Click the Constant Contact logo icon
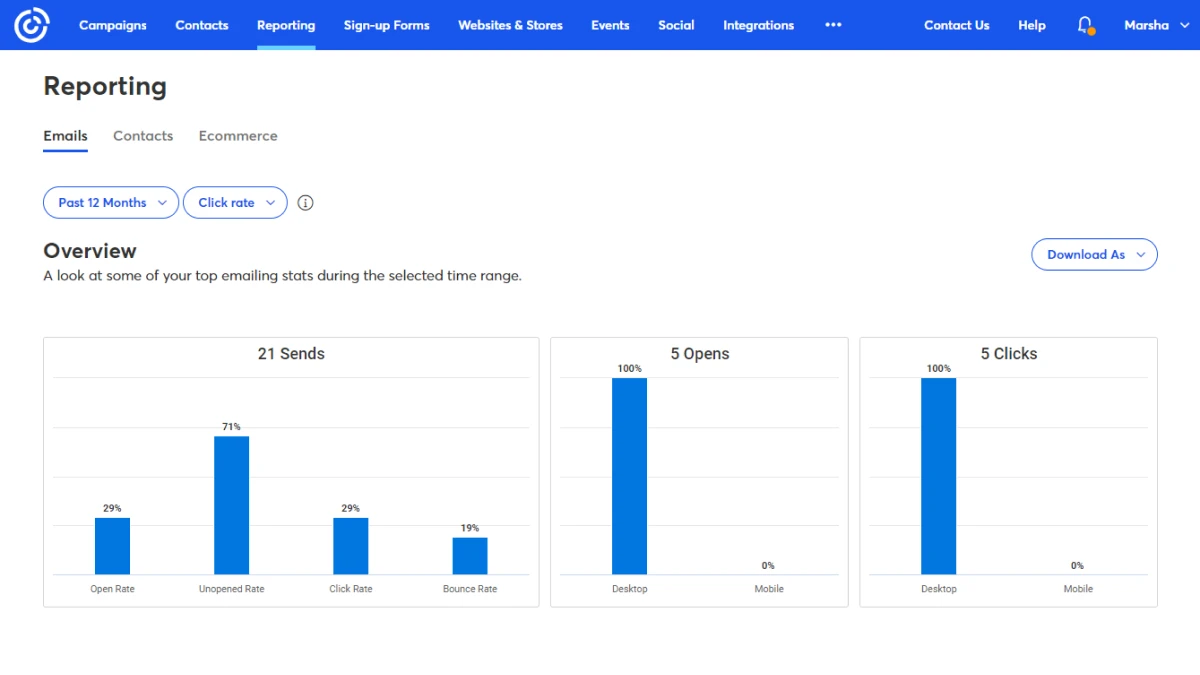 tap(32, 25)
